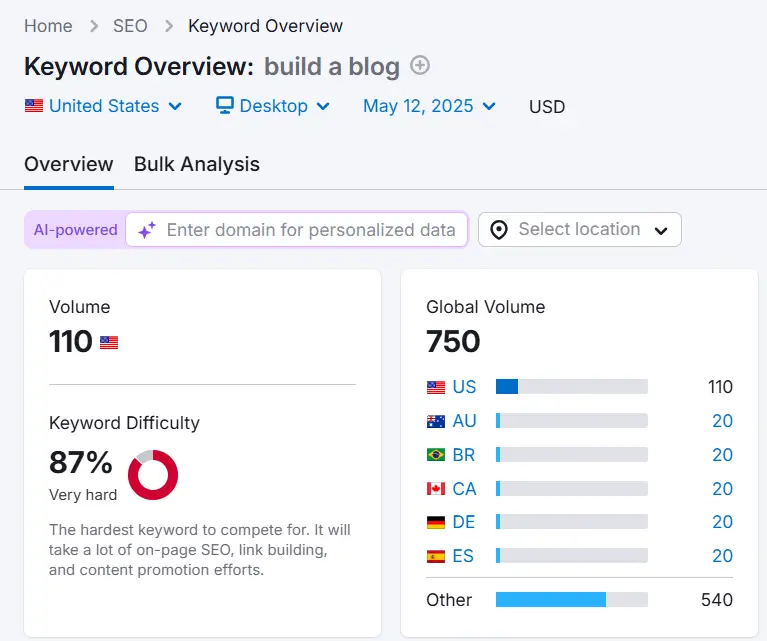Click the Keyword Difficulty donut chart
767x641 pixels.
(x=153, y=475)
